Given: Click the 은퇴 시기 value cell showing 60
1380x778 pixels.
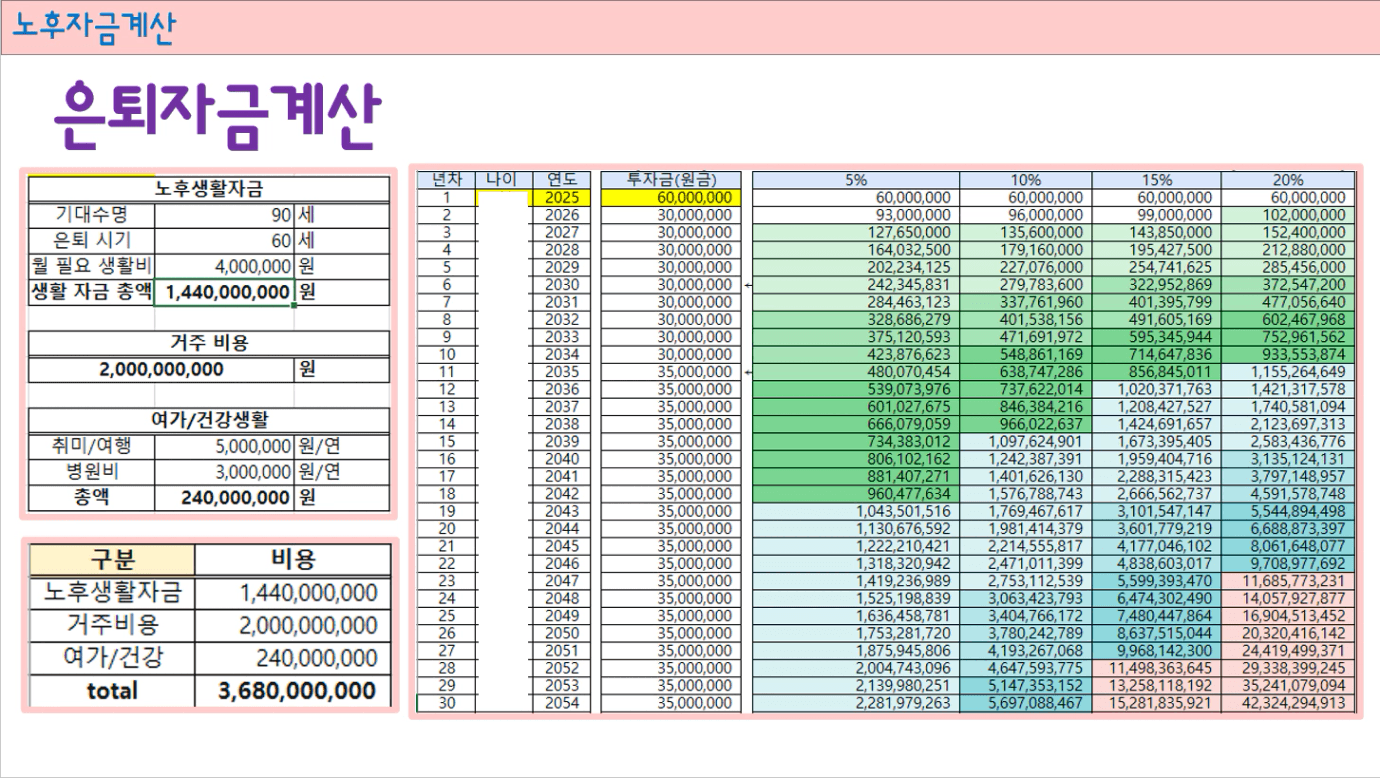Looking at the screenshot, I should (224, 241).
